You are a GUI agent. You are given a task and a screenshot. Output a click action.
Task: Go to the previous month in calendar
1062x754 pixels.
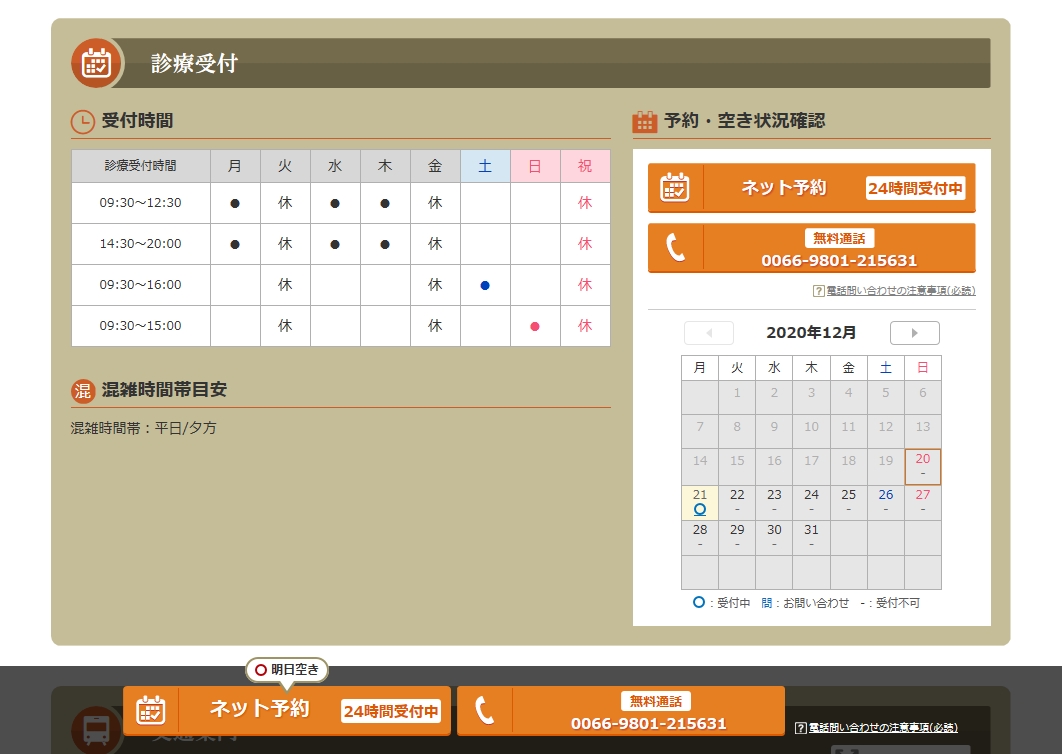(x=709, y=333)
